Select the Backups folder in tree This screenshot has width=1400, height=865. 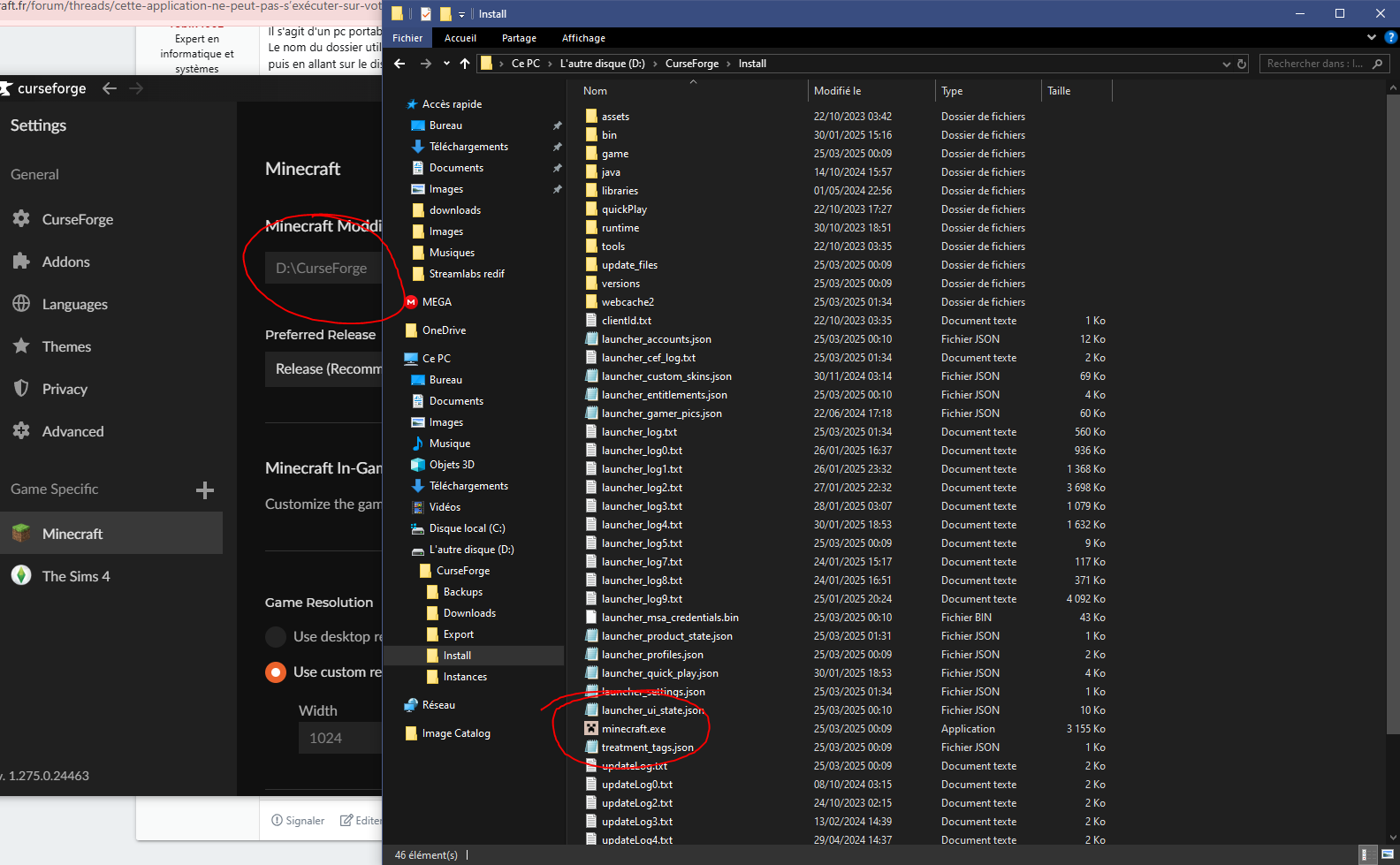click(463, 592)
